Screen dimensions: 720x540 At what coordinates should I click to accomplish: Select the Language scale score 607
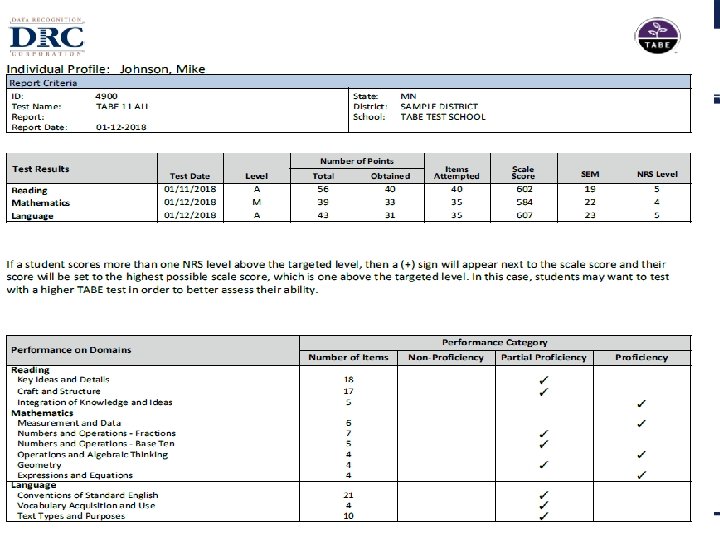click(524, 215)
